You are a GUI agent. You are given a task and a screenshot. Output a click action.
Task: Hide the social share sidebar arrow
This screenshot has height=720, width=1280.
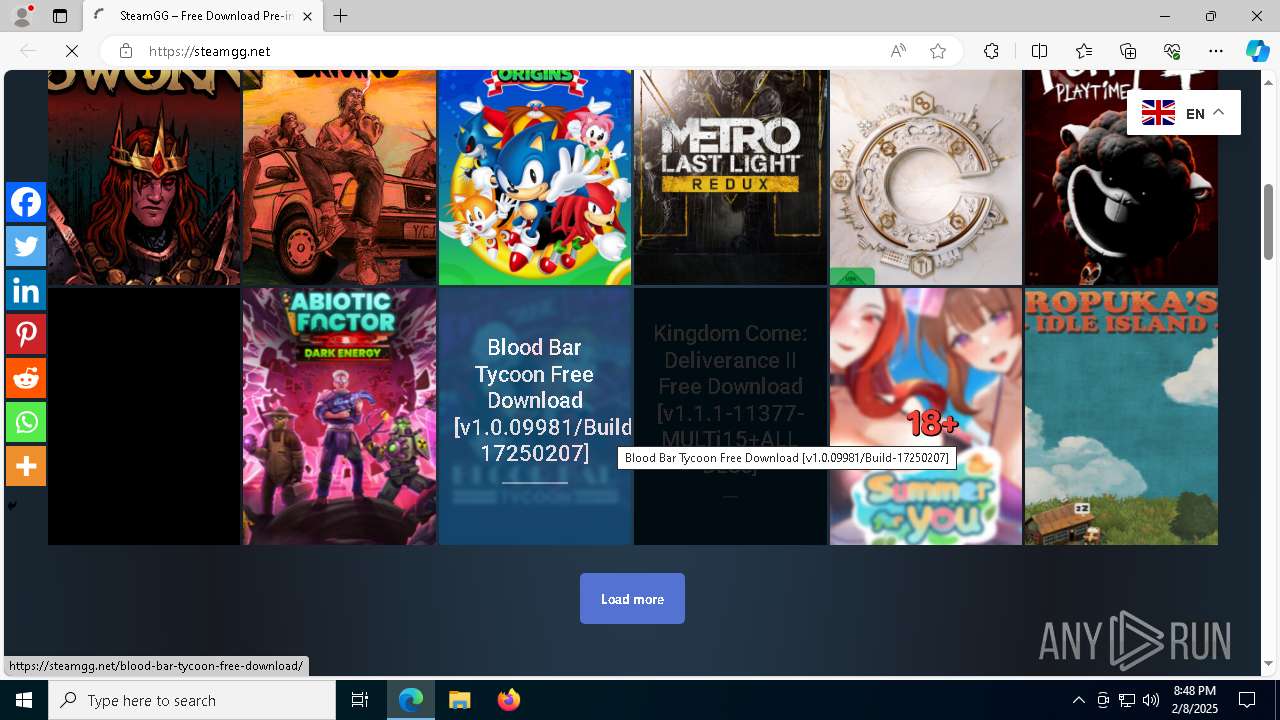pyautogui.click(x=12, y=506)
